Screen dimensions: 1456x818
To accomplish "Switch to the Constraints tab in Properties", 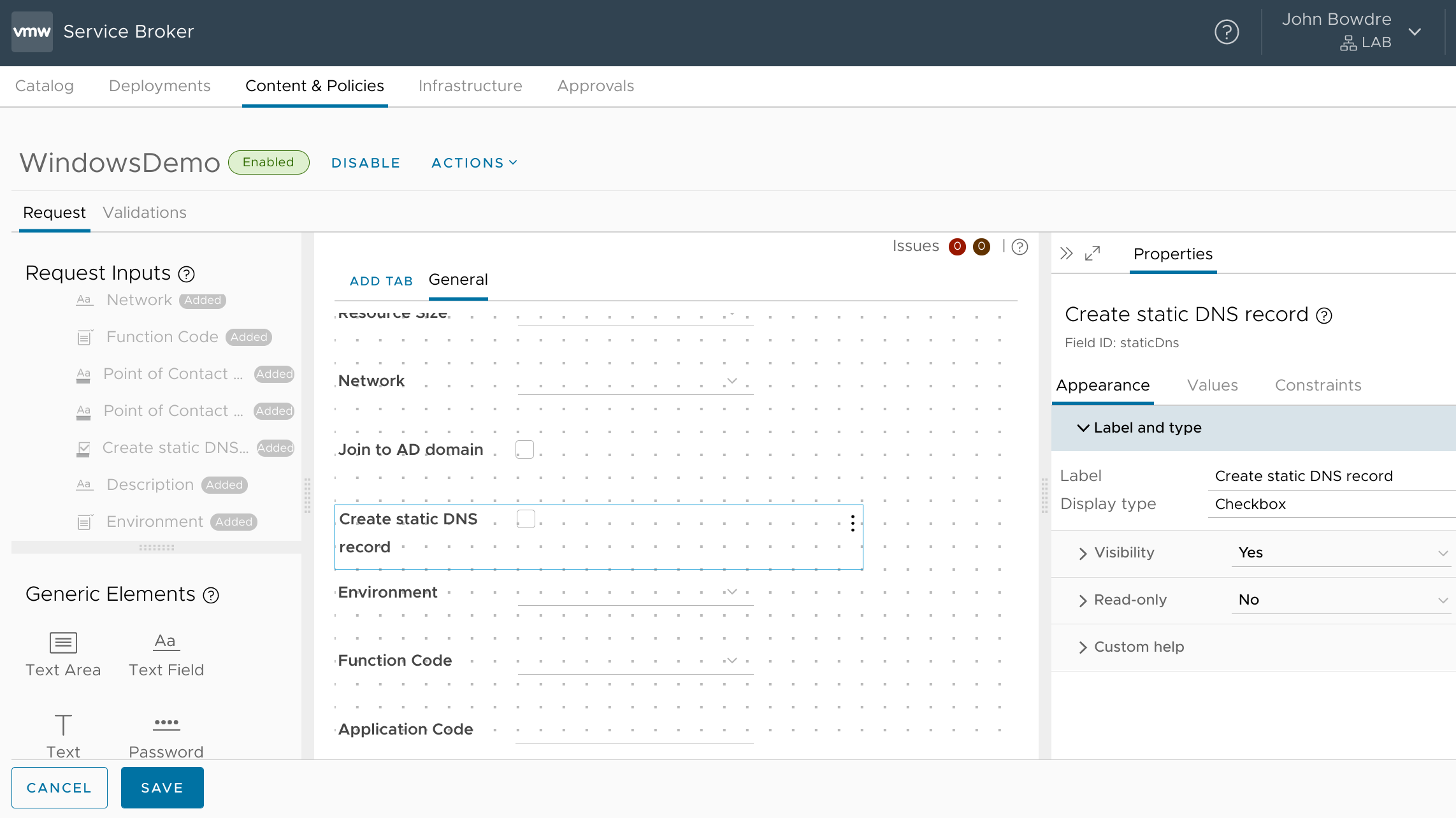I will click(1318, 385).
